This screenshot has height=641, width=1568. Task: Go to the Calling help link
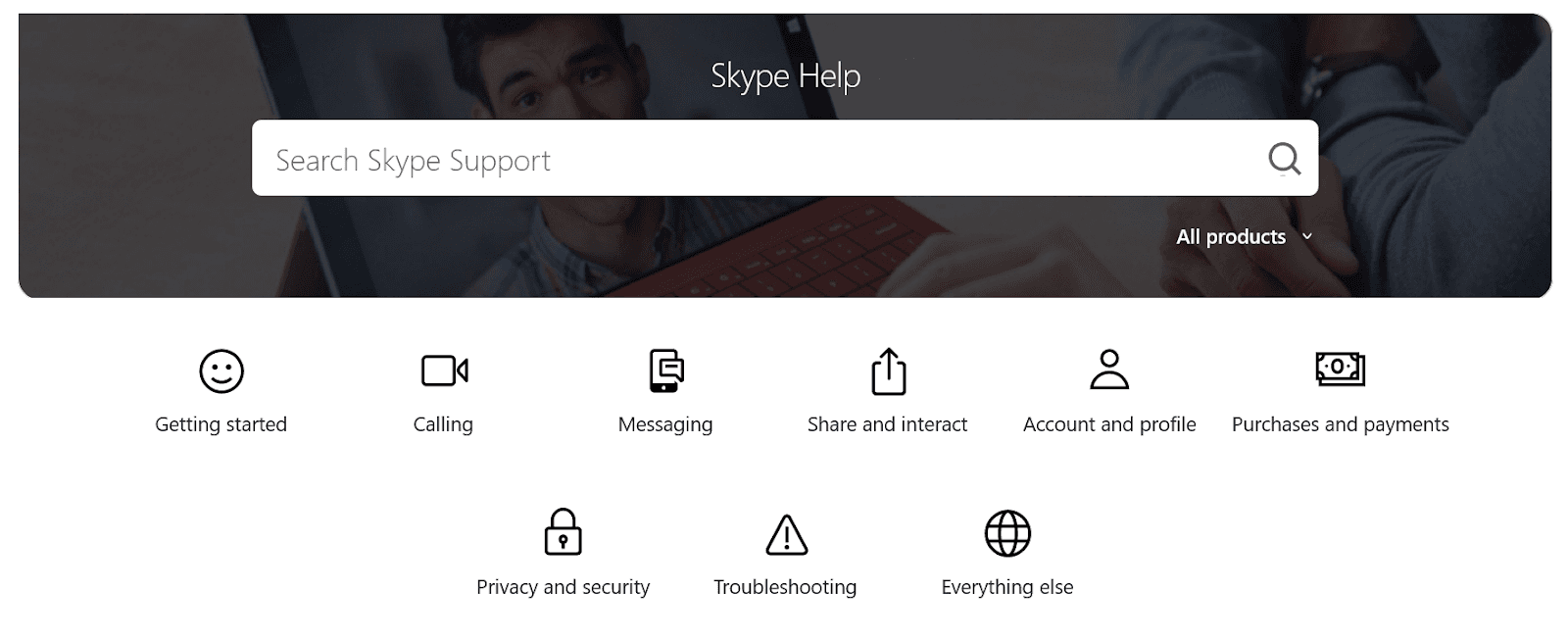[443, 424]
